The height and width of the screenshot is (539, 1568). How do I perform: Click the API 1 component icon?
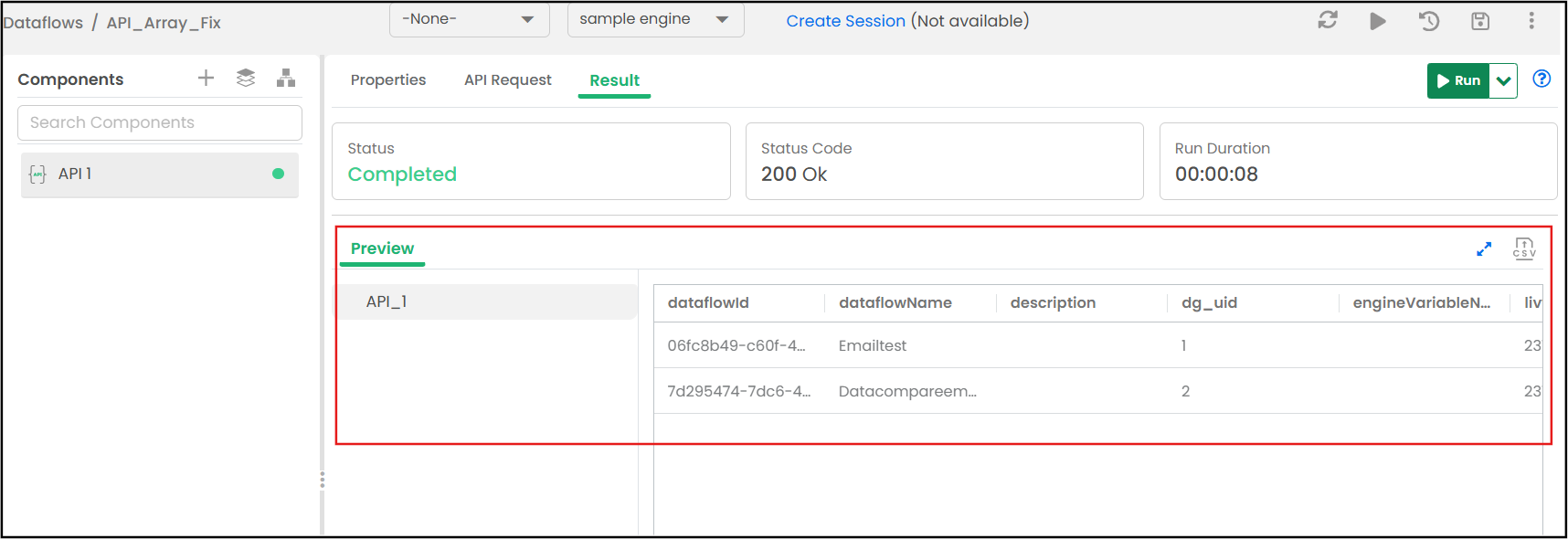click(x=37, y=174)
